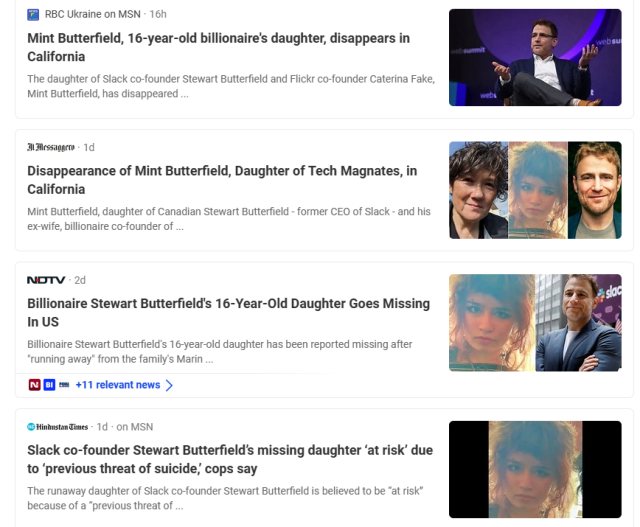The height and width of the screenshot is (527, 640).
Task: Click the blue BI related-source icon
Action: [x=49, y=385]
